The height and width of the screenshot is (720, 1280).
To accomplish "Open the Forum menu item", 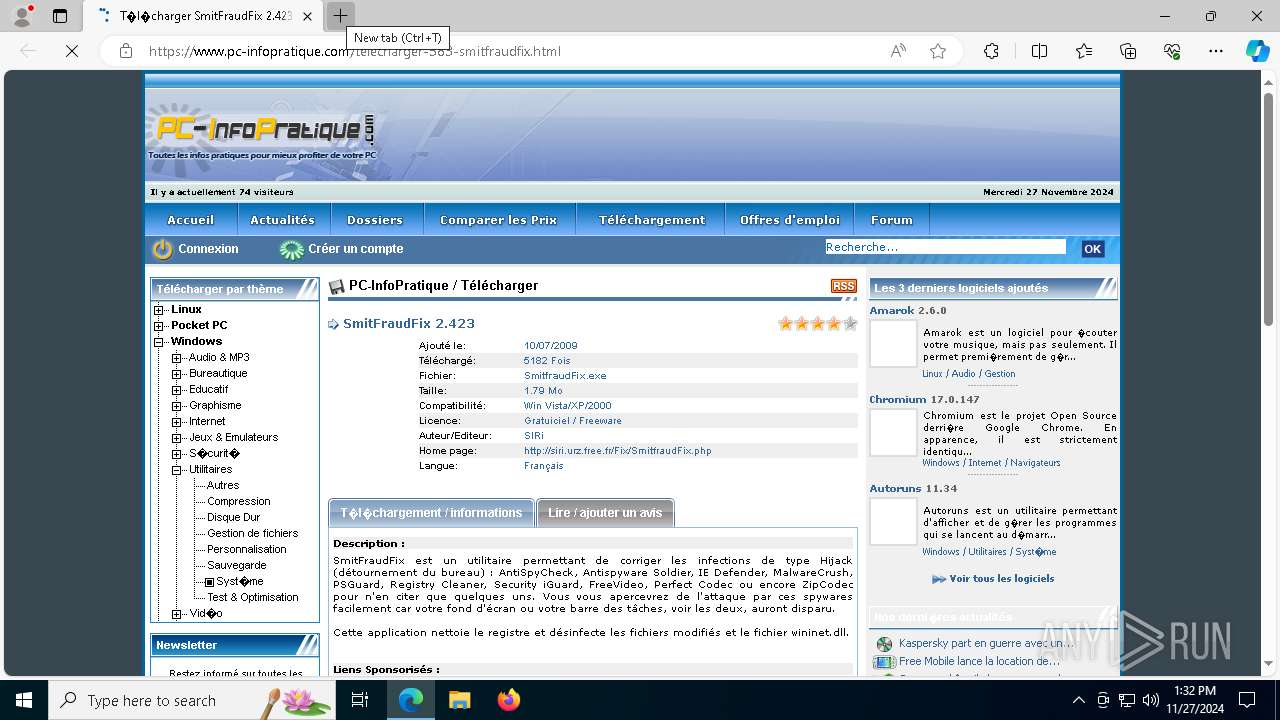I will (x=892, y=220).
